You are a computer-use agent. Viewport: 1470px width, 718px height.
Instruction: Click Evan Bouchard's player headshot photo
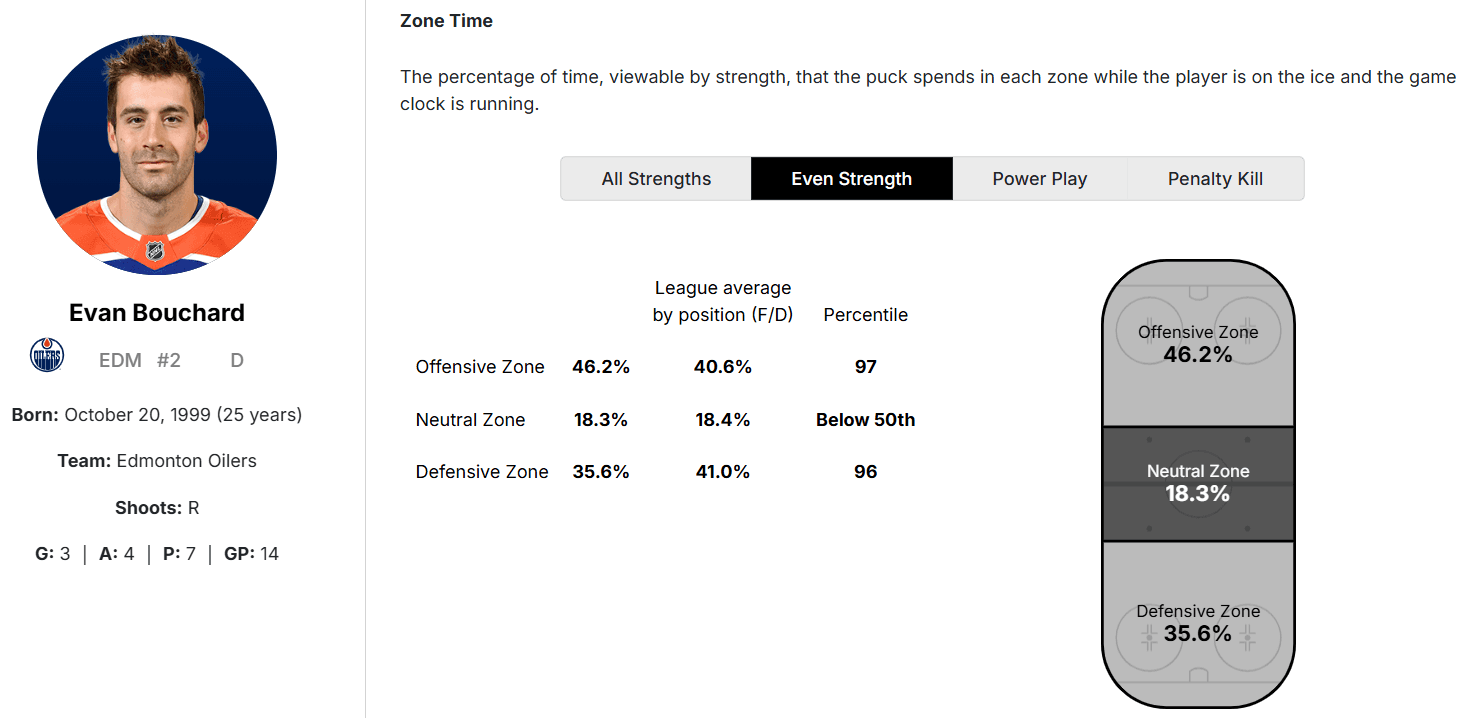157,155
